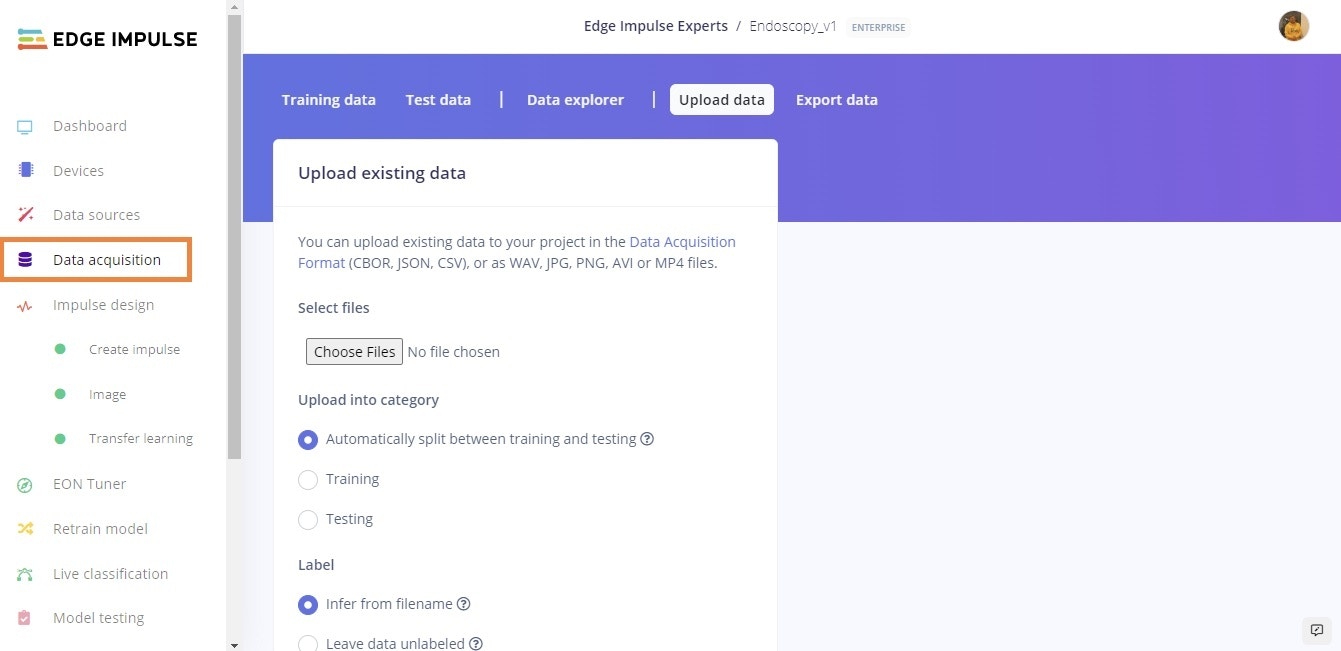Screen dimensions: 1341x651
Task: Follow the Data Acquisition Format link
Action: [x=517, y=252]
